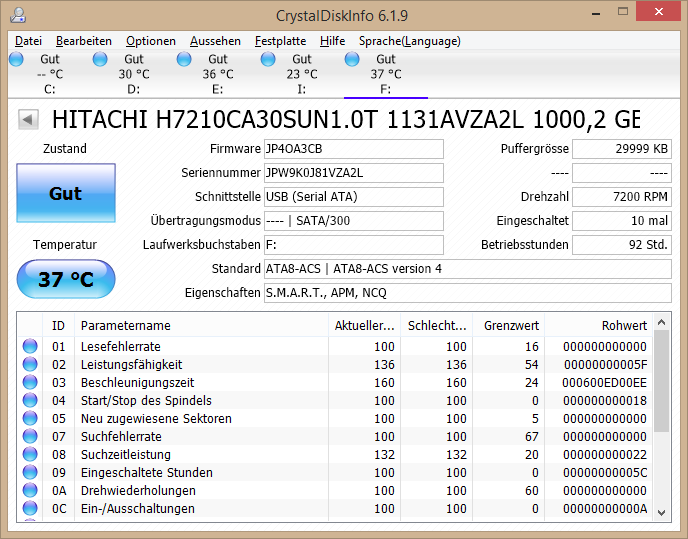Click the Firmware field JP4OA3CB

[x=354, y=149]
